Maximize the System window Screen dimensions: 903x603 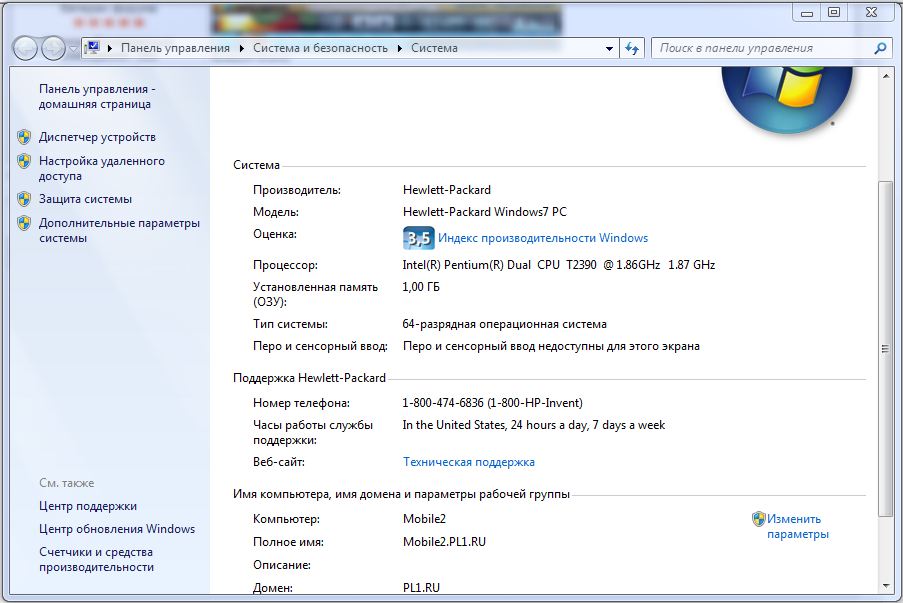[834, 13]
